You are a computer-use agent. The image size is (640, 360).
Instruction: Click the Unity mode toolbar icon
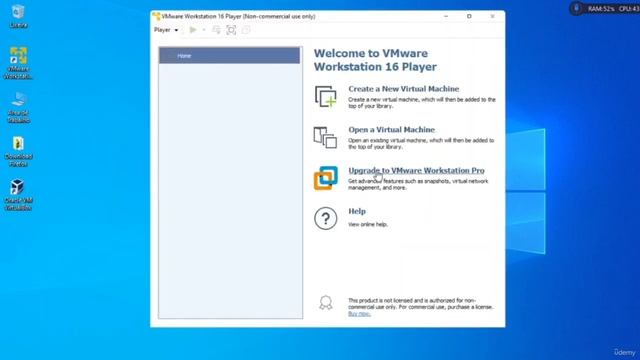point(246,30)
